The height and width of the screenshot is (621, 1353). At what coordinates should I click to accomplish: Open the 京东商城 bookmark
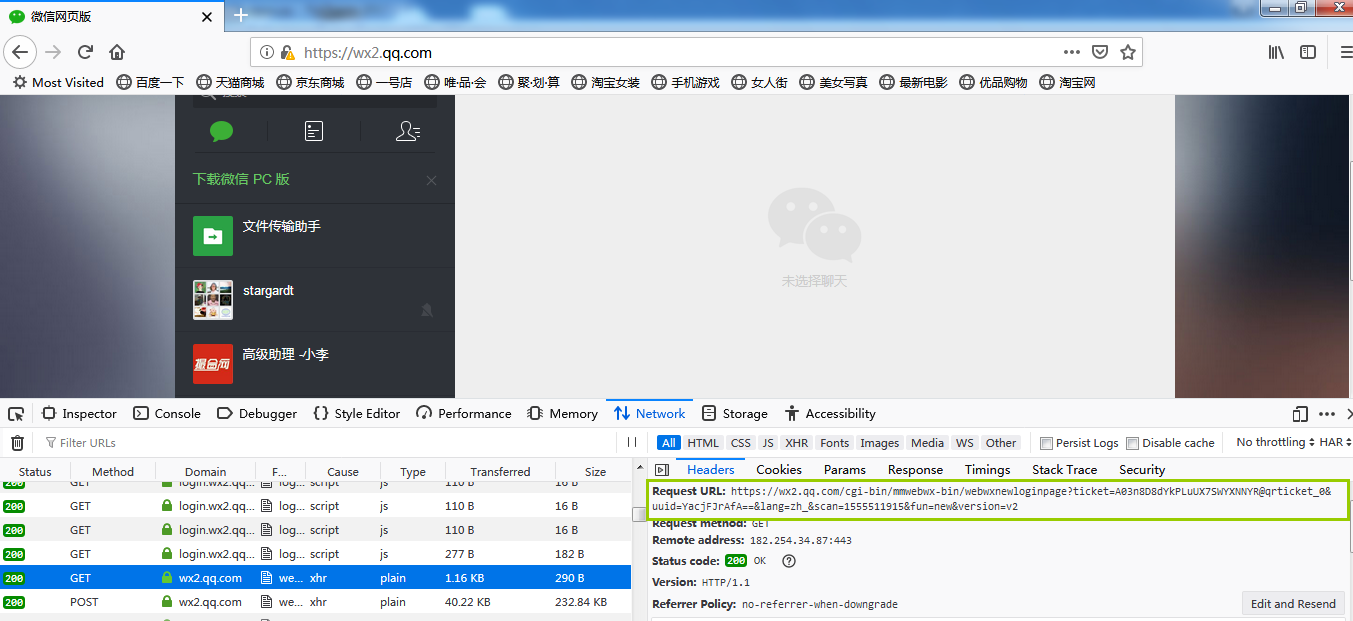click(x=310, y=82)
